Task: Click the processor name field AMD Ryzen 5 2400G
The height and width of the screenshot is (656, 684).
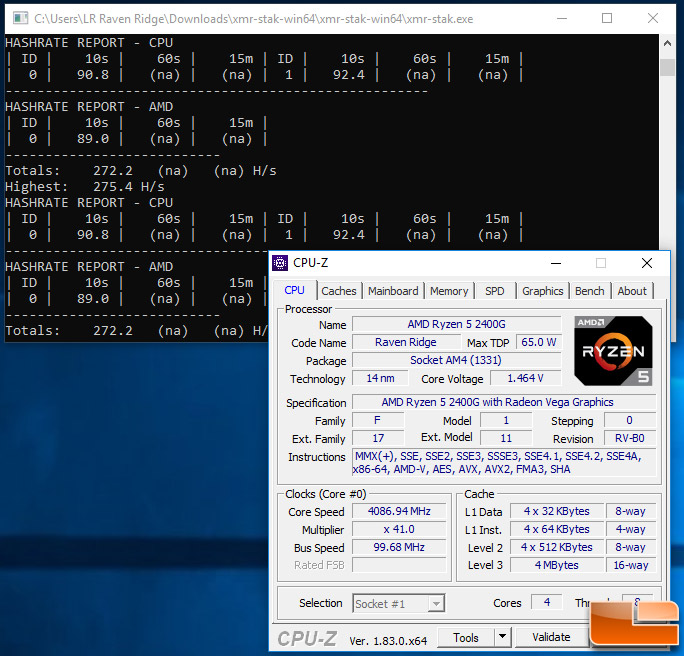Action: 456,324
